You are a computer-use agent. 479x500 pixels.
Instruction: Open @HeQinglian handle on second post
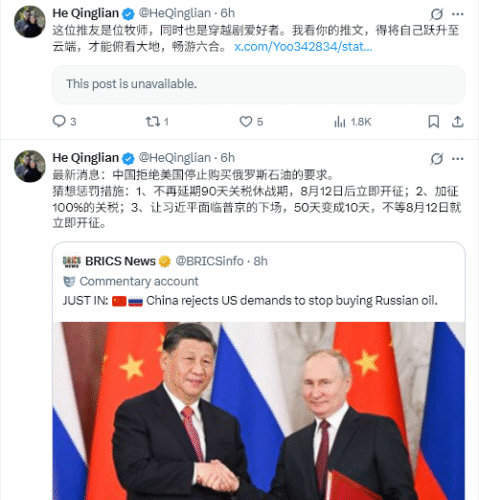175,158
